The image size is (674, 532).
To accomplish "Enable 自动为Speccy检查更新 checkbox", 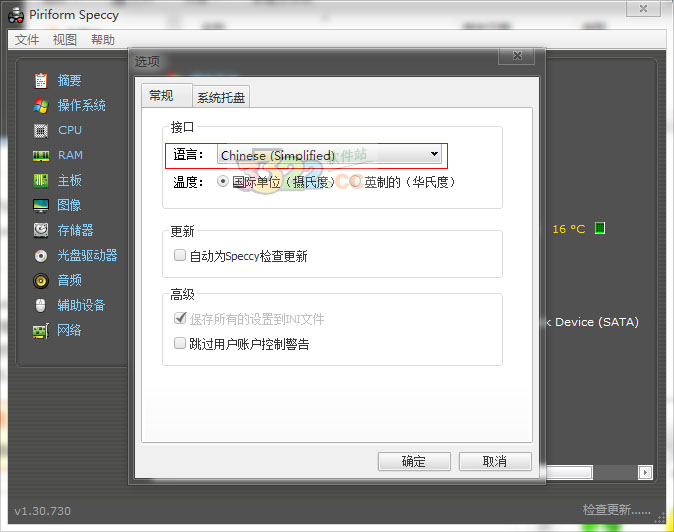I will [180, 256].
